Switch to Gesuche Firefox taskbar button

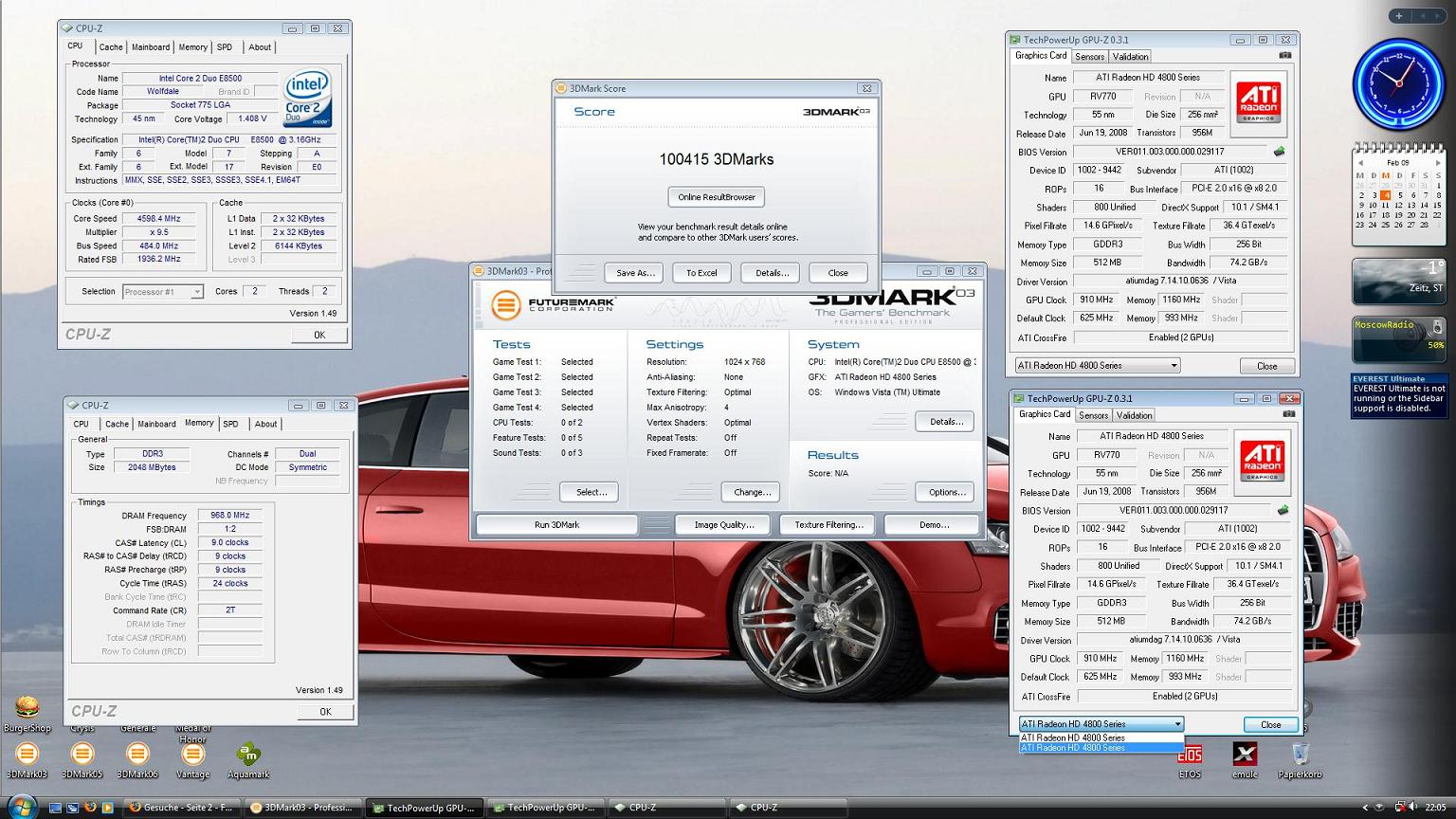tap(181, 808)
